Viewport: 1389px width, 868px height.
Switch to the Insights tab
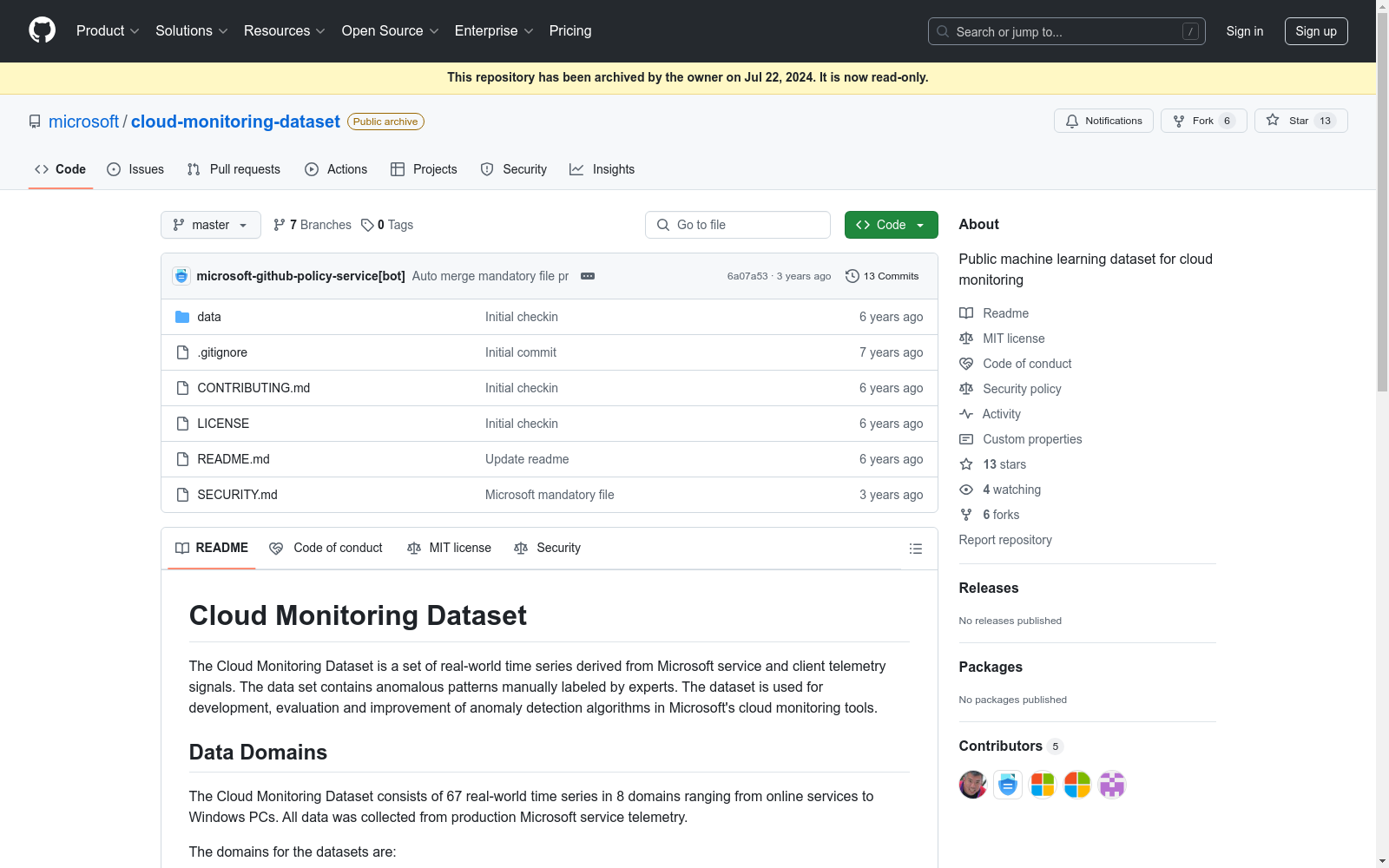[x=602, y=169]
